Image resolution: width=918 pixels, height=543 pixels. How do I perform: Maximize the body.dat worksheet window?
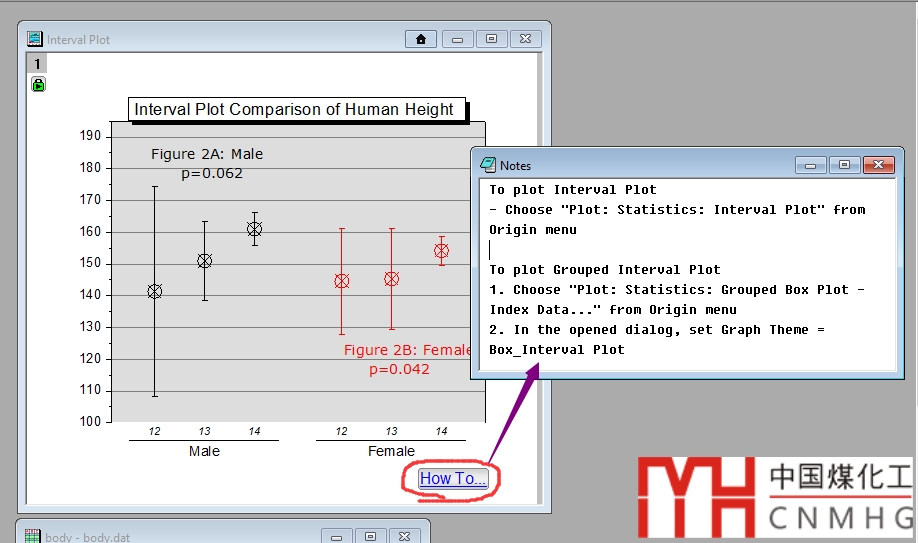point(370,536)
